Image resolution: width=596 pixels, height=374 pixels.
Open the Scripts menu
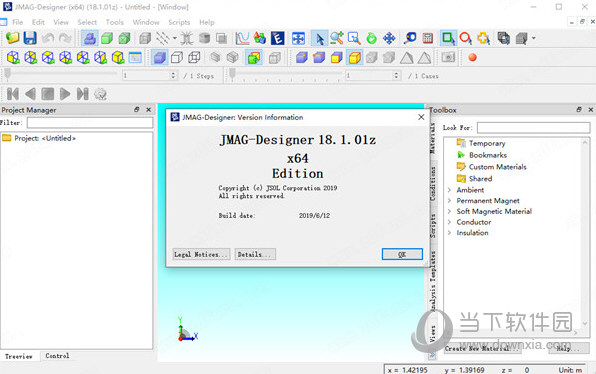pos(179,22)
